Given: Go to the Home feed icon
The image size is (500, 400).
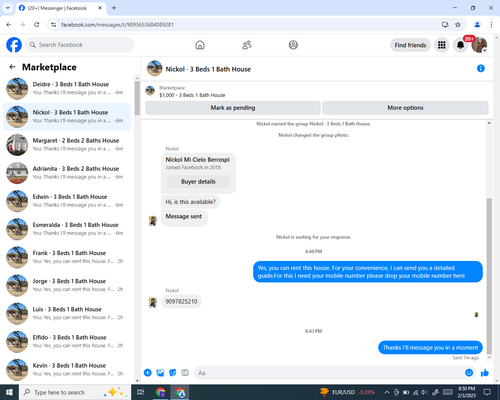Looking at the screenshot, I should point(200,45).
